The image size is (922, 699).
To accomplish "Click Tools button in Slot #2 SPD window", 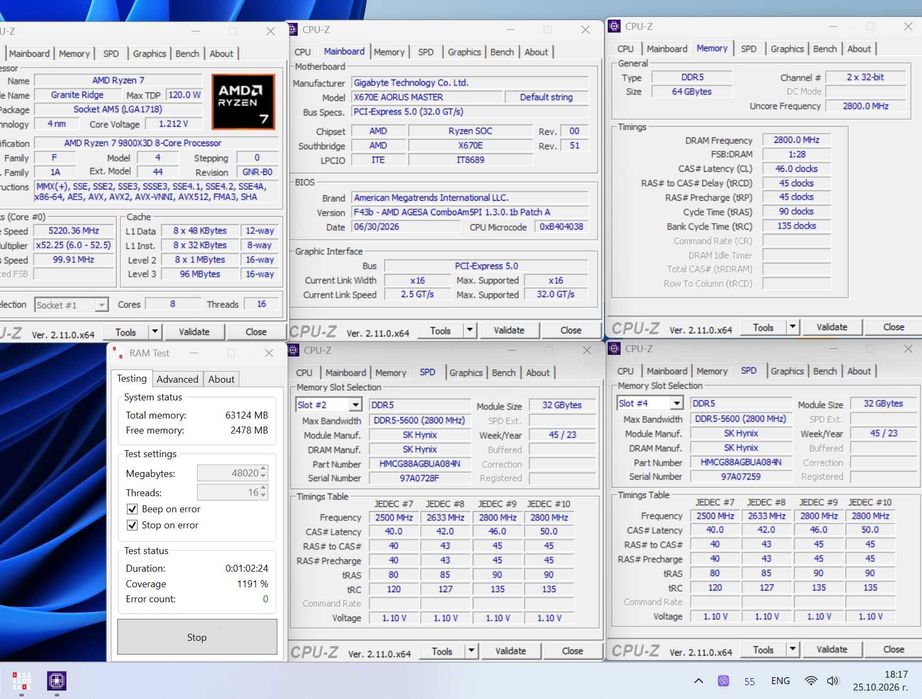I will point(442,651).
